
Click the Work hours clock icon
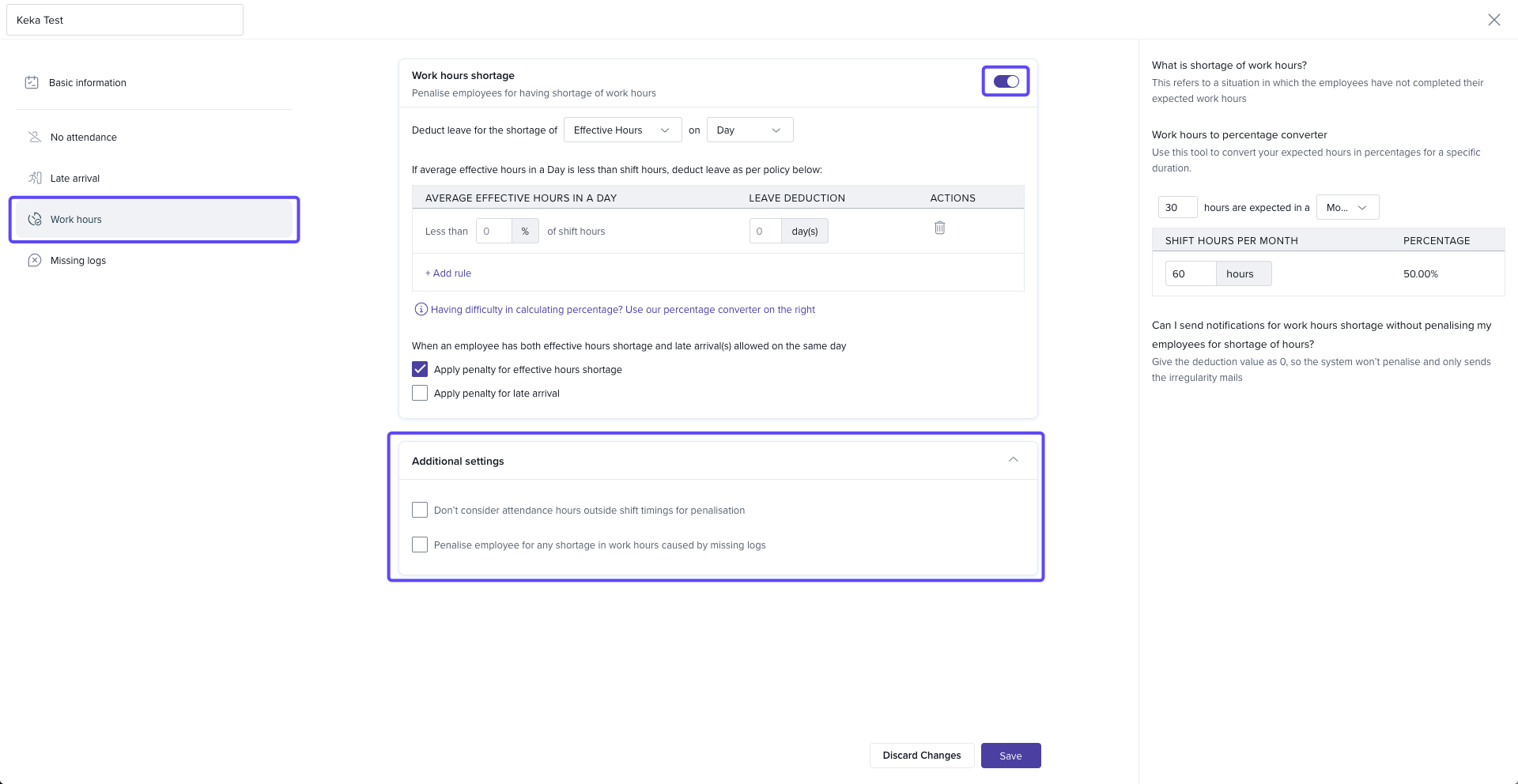tap(35, 219)
